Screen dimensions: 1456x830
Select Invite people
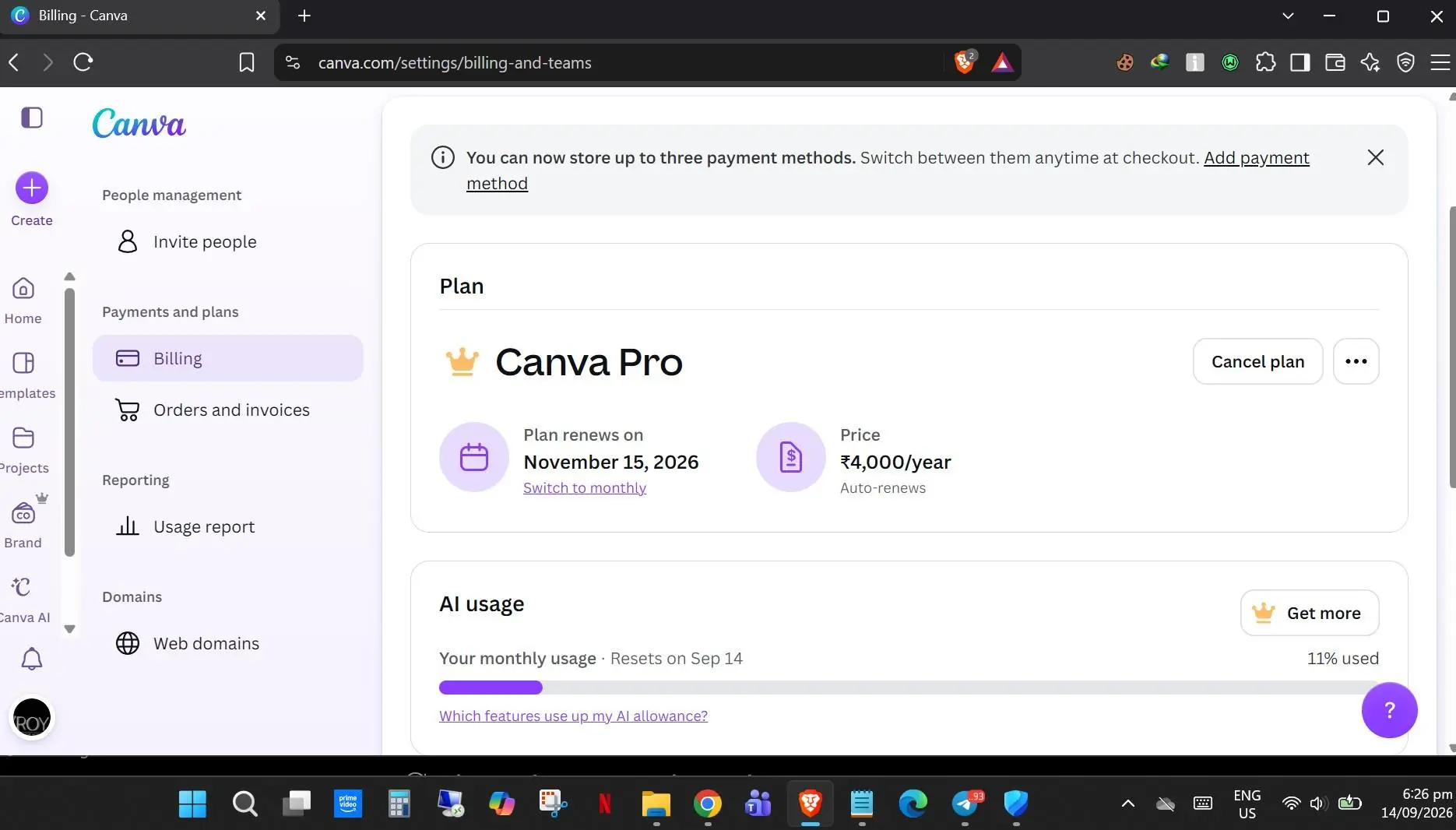(227, 241)
